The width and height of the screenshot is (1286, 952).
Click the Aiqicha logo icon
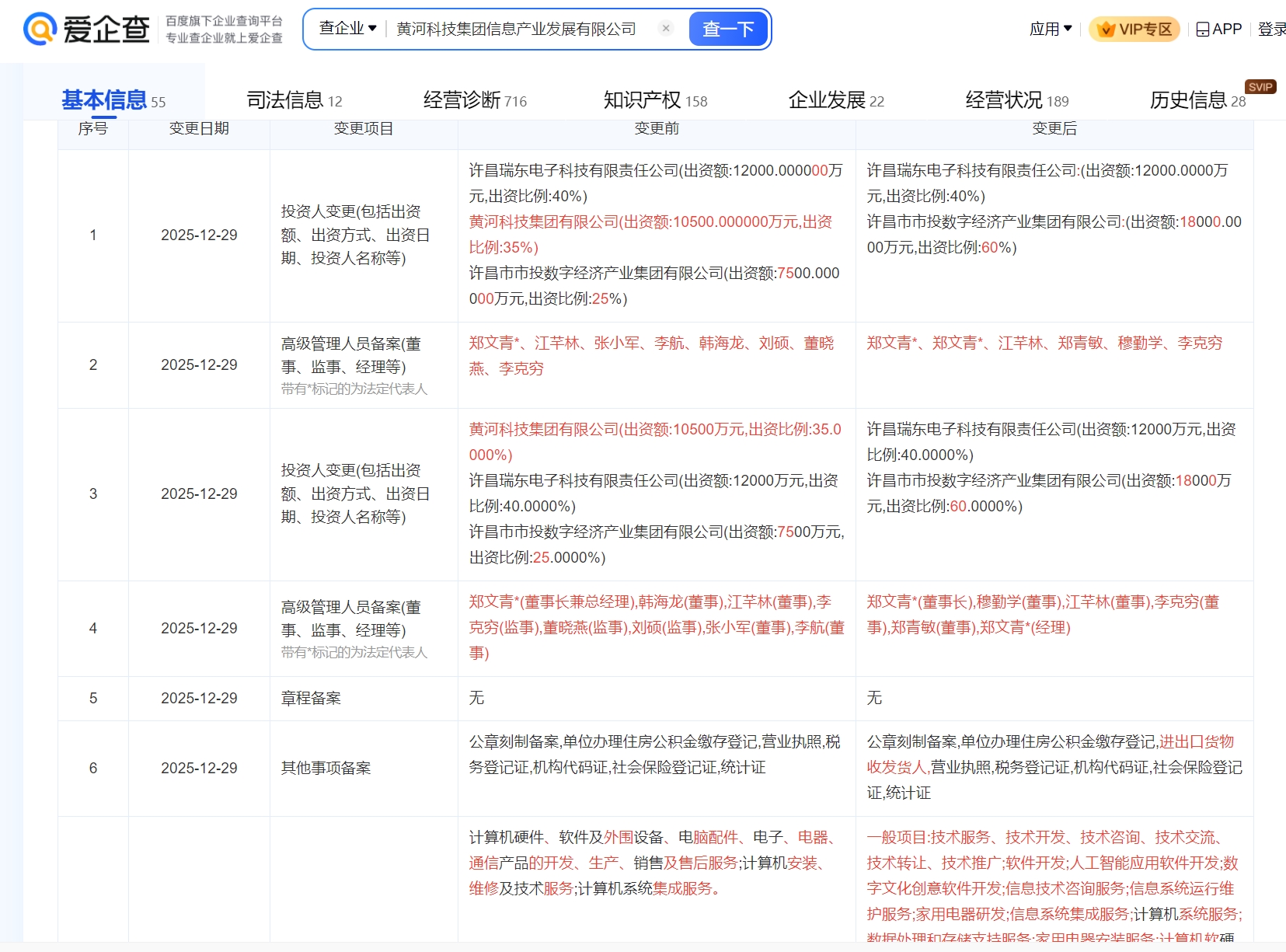pyautogui.click(x=40, y=30)
